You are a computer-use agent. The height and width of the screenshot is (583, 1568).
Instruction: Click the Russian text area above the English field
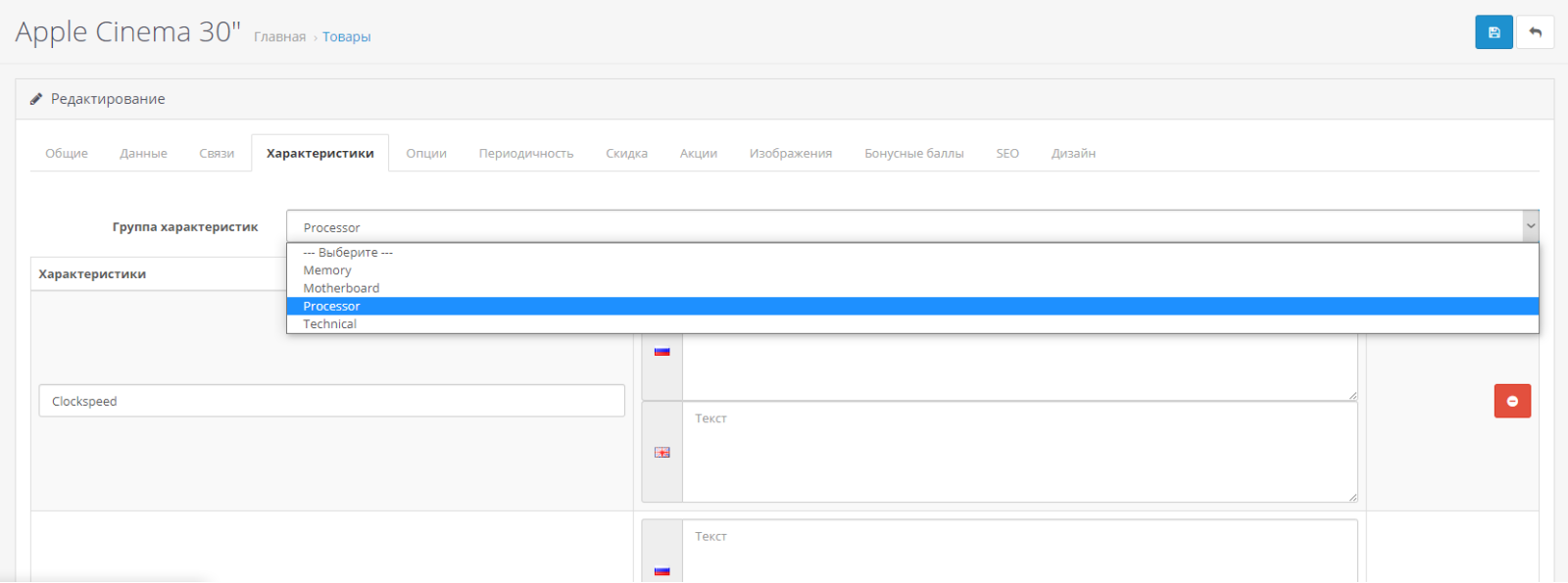click(1020, 366)
